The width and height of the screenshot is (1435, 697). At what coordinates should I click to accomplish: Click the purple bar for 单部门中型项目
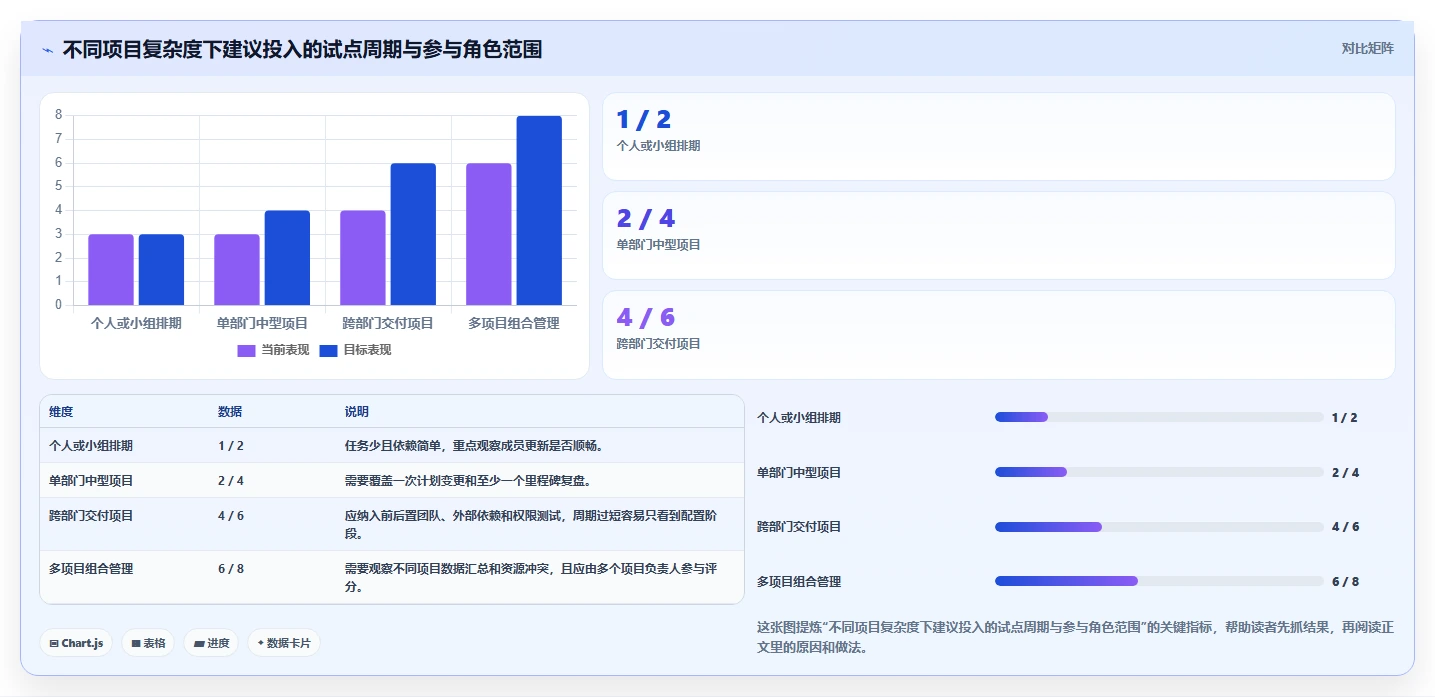pos(237,270)
